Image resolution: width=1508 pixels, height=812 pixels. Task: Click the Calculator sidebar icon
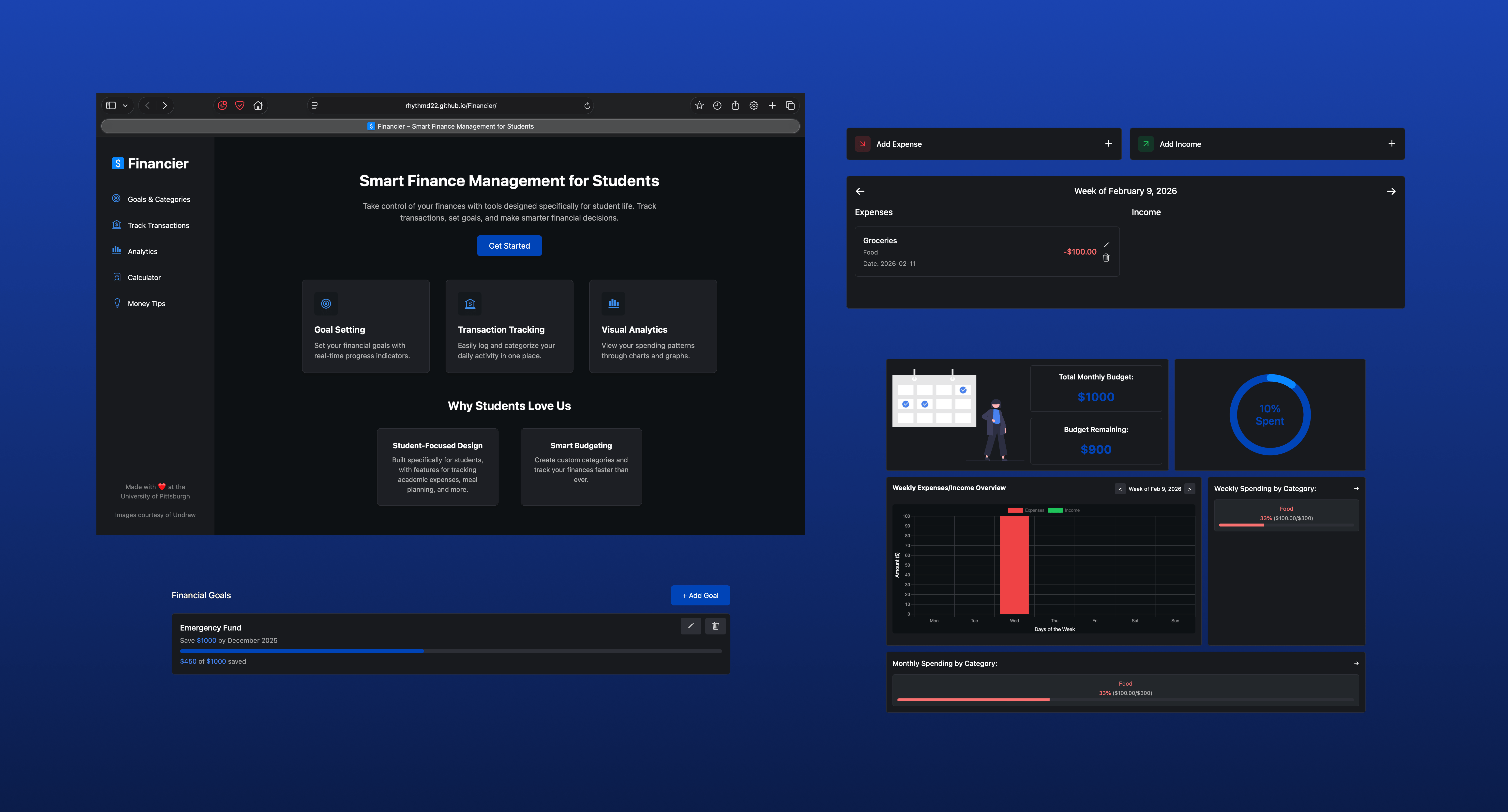tap(117, 277)
